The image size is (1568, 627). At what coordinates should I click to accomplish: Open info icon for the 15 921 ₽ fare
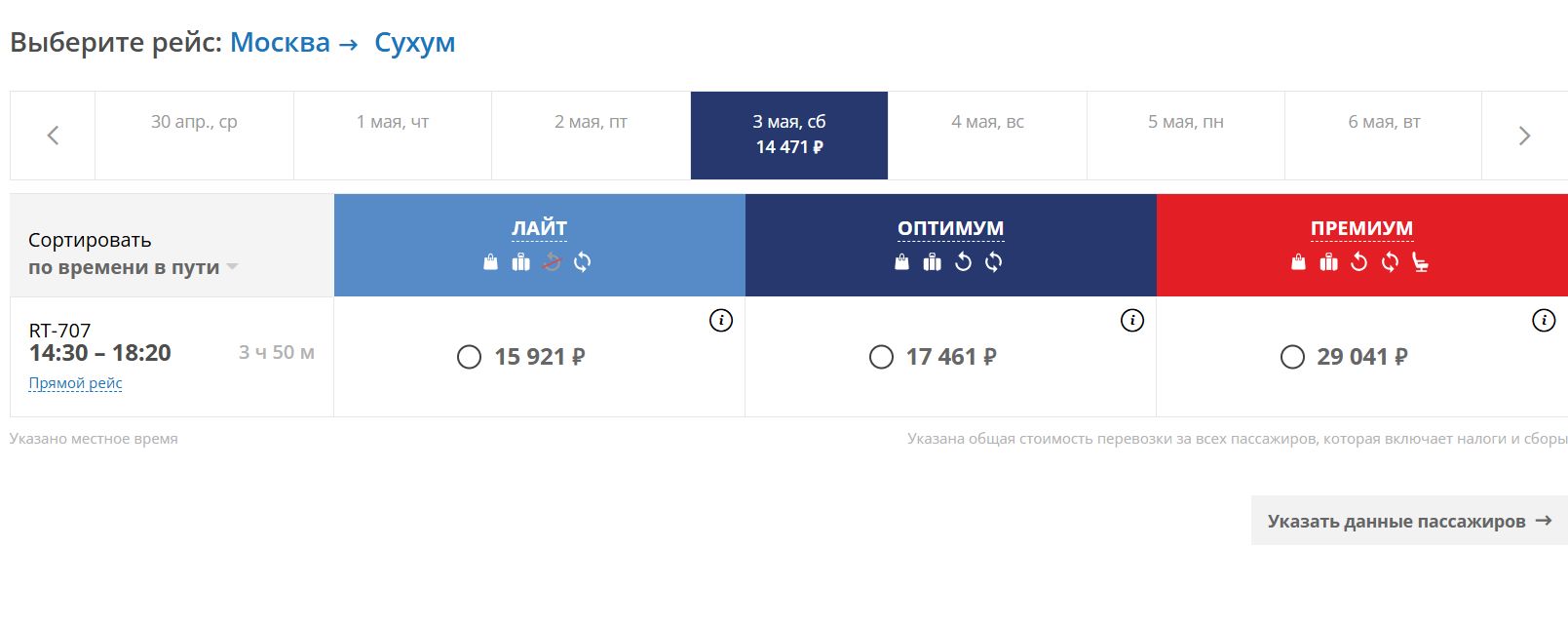[721, 320]
